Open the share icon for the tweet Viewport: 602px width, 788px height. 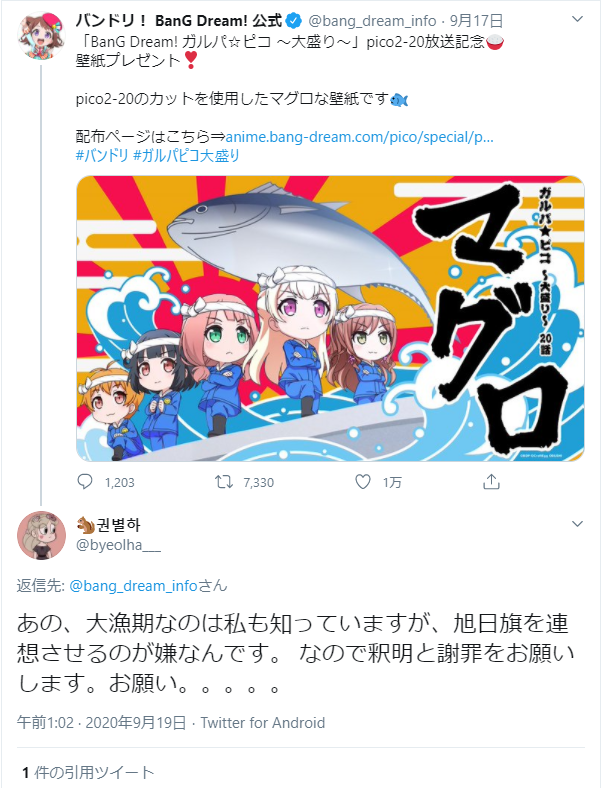coord(491,481)
